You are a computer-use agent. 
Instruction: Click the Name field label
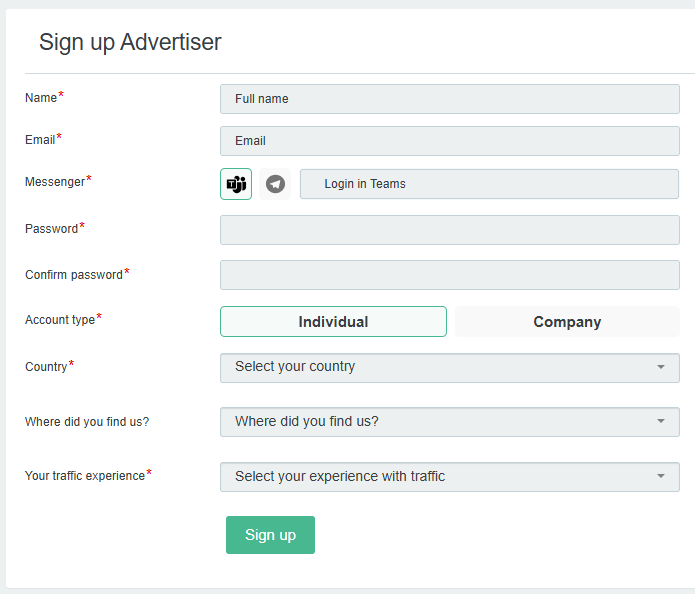[41, 98]
